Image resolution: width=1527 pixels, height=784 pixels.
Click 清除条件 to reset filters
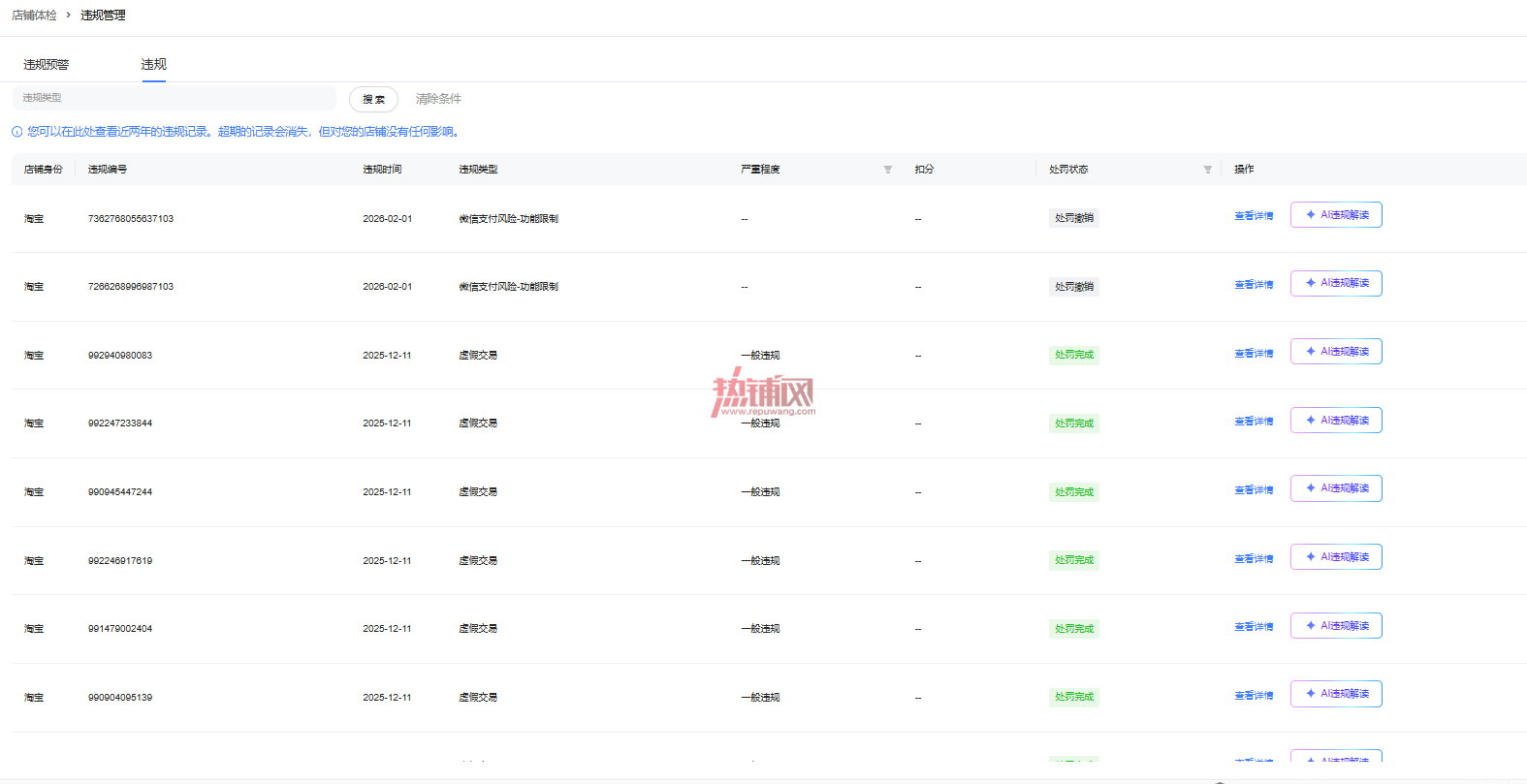click(438, 99)
